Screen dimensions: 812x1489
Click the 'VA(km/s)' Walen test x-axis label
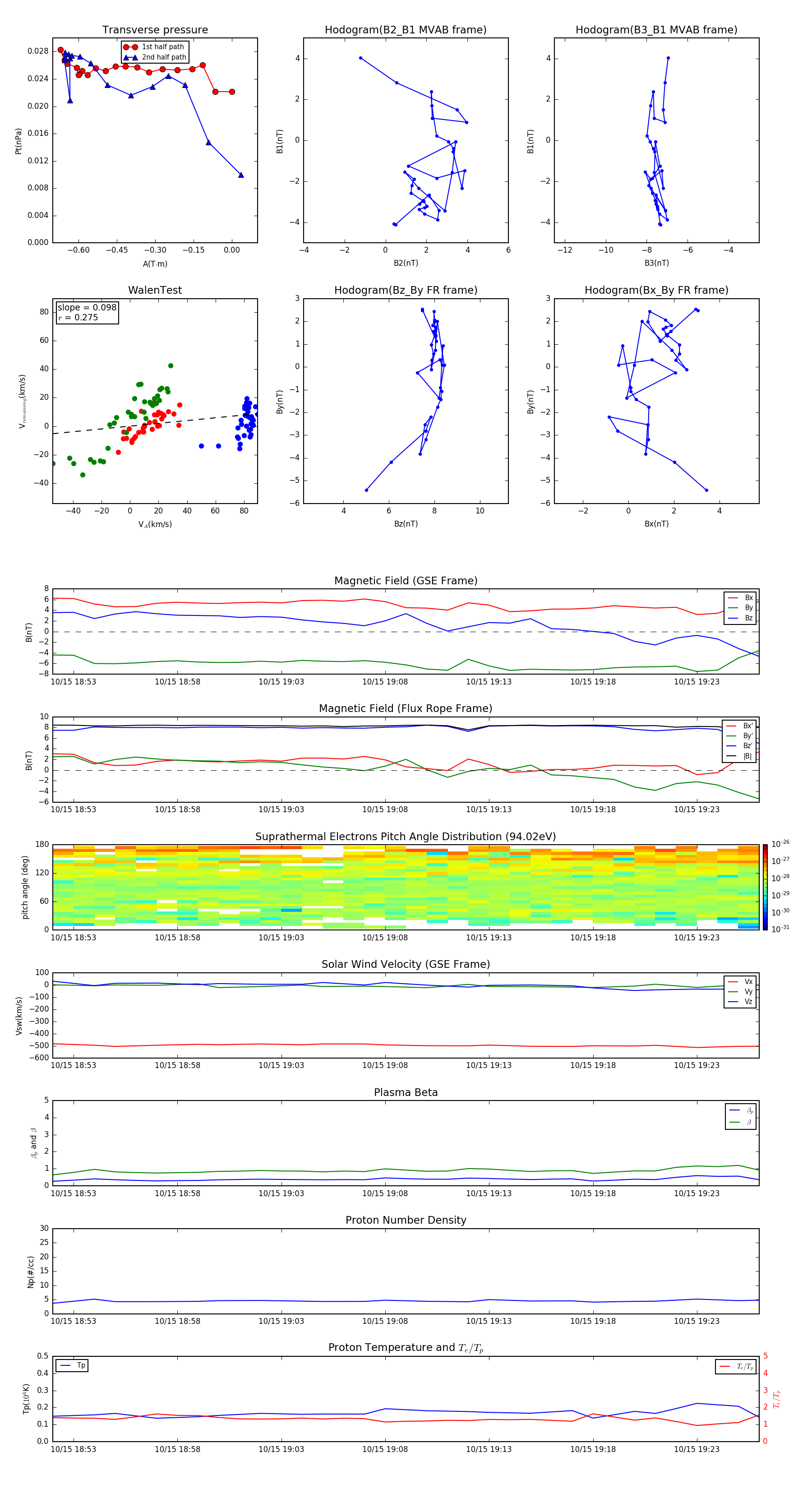point(155,524)
